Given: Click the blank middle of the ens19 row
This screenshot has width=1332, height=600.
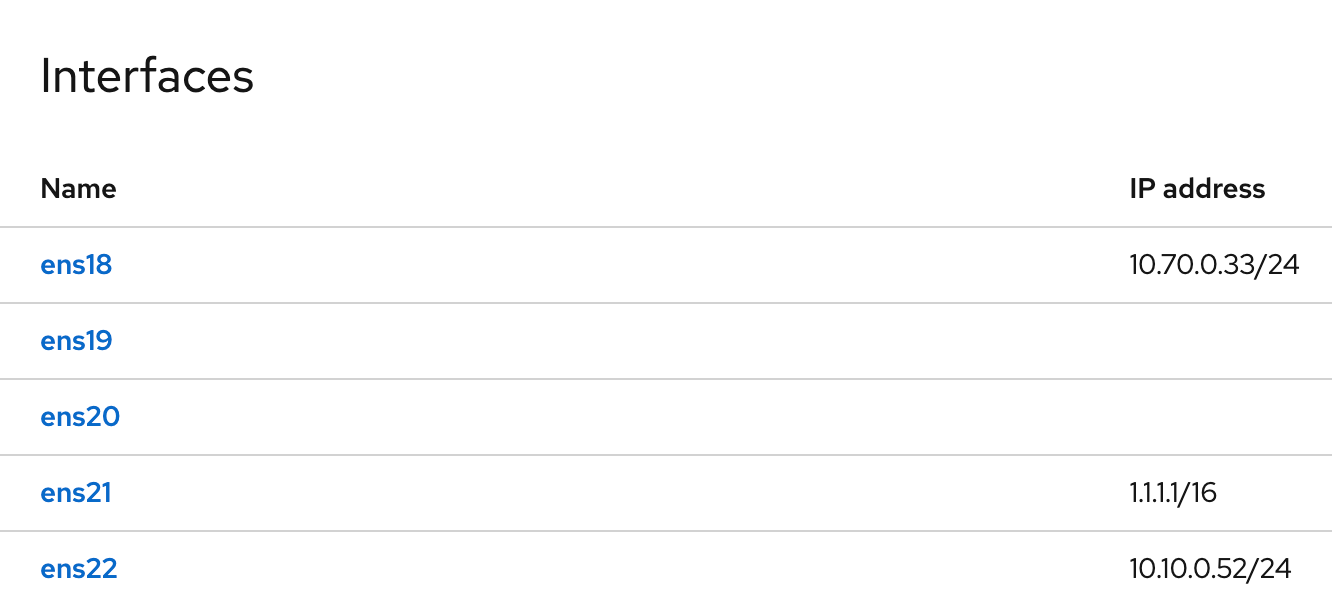Looking at the screenshot, I should [620, 341].
